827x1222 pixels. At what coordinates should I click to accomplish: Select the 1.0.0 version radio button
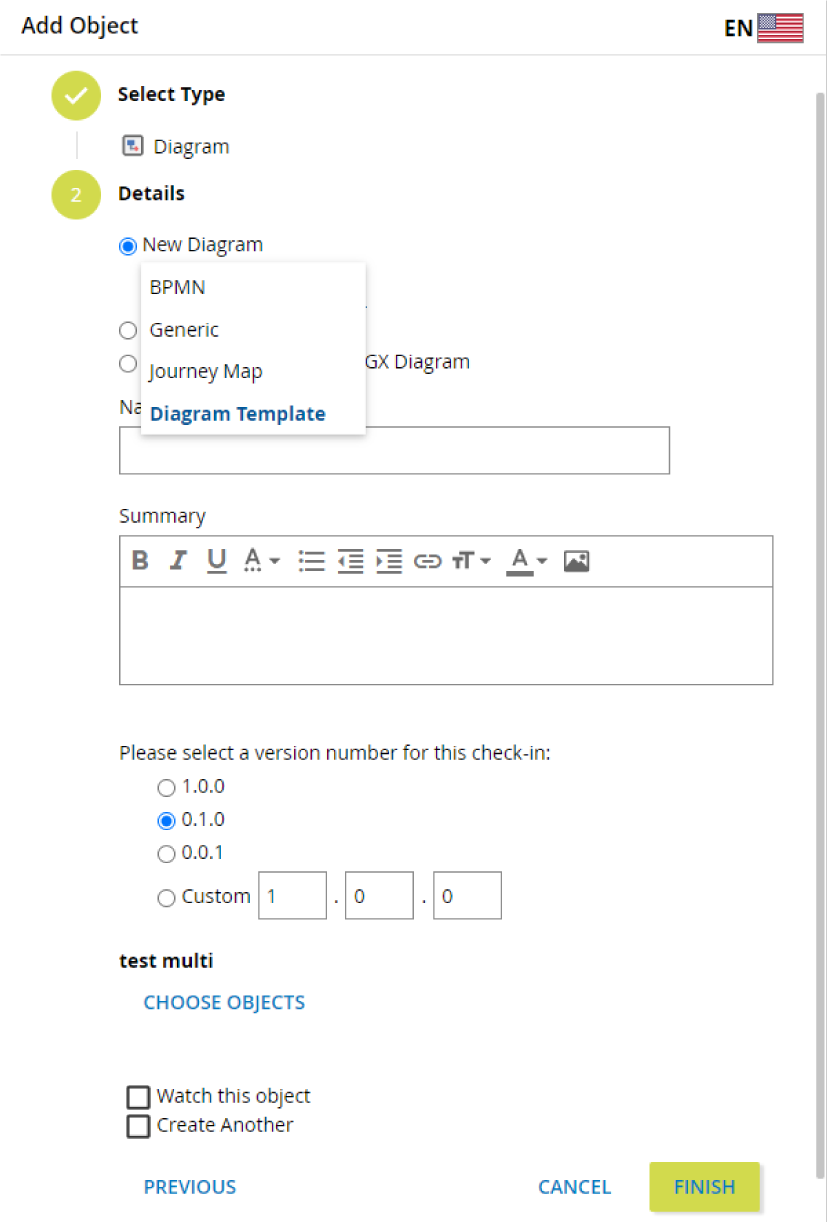click(x=167, y=788)
